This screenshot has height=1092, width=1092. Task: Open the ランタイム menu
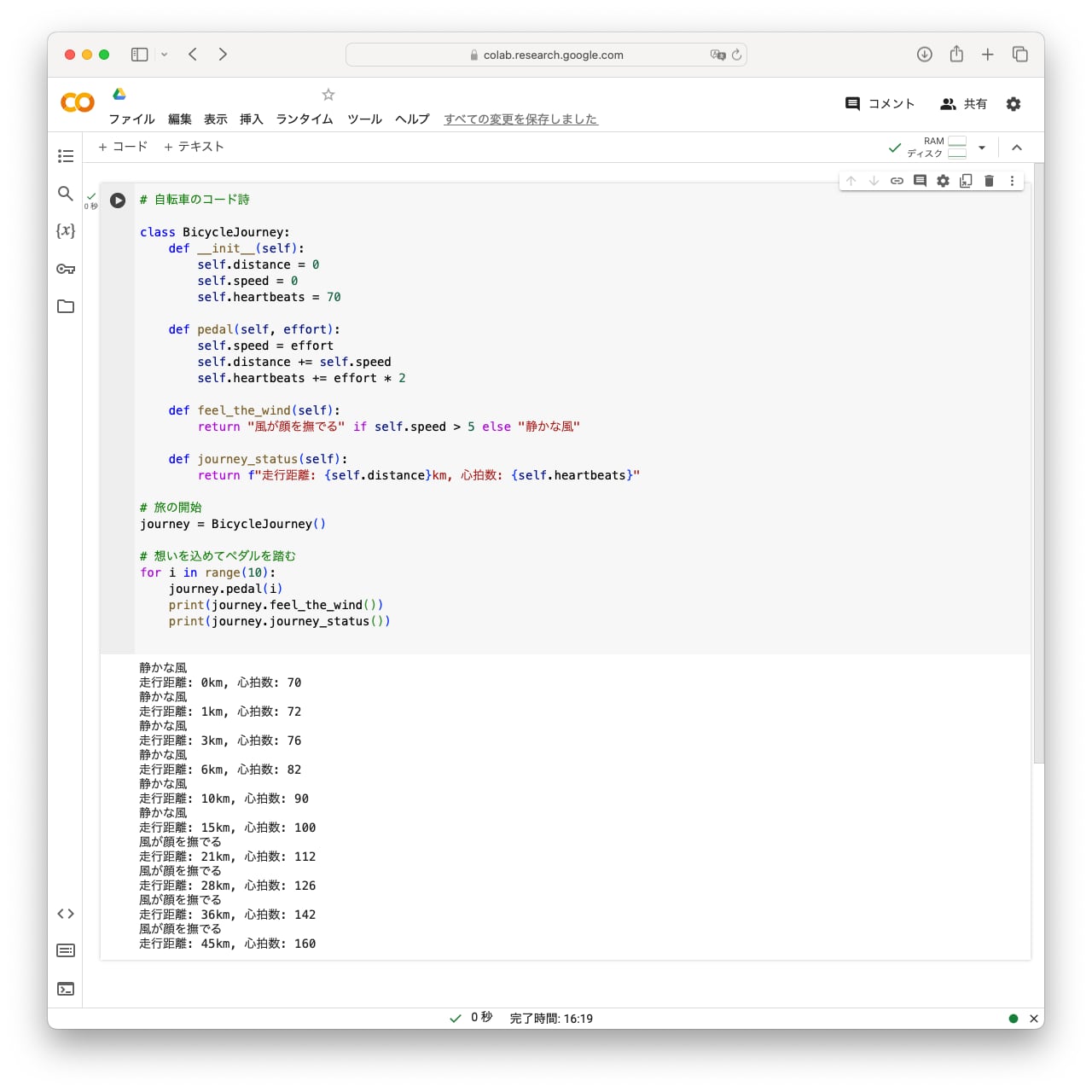(305, 119)
